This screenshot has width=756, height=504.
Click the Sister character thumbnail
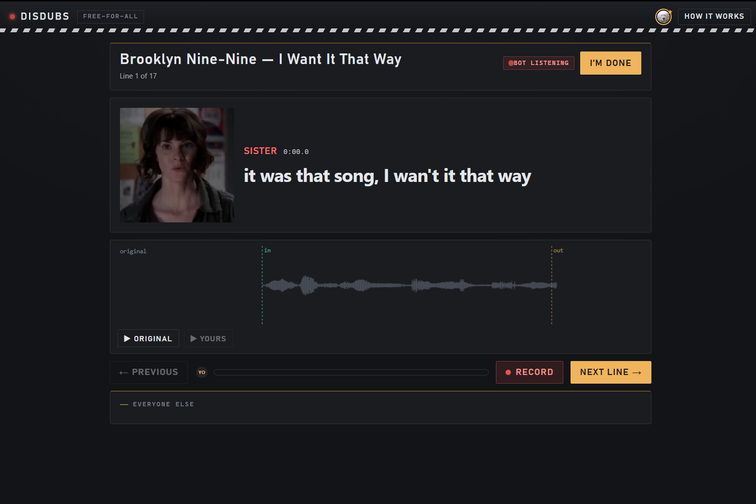coord(177,165)
